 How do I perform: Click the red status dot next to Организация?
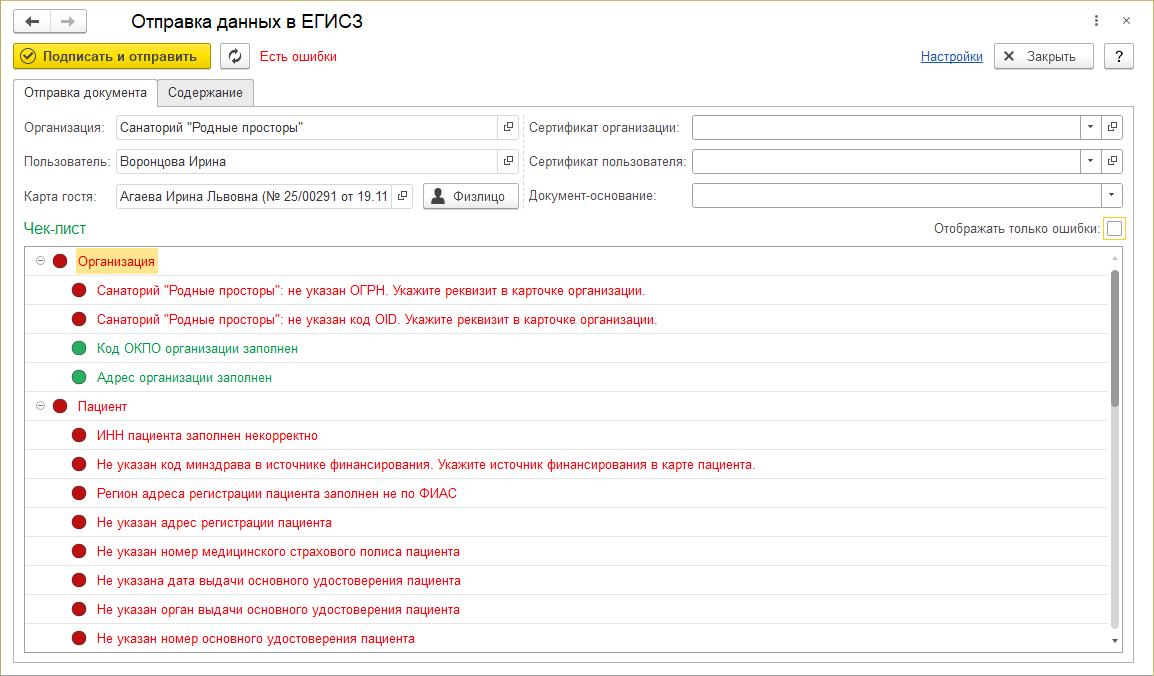point(60,261)
